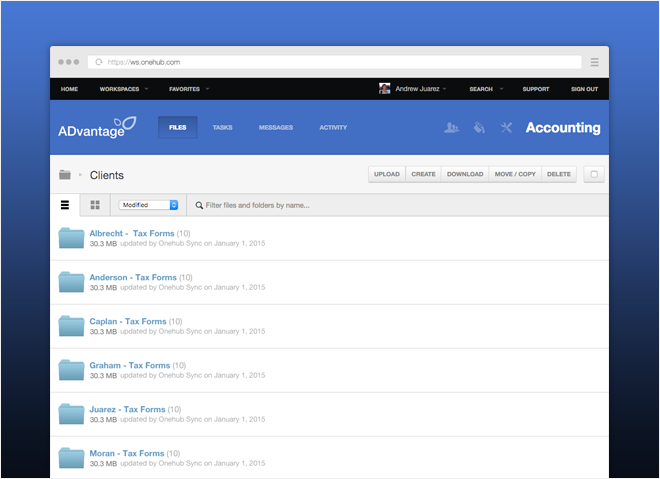Switch to list view
The image size is (660, 479).
[65, 205]
